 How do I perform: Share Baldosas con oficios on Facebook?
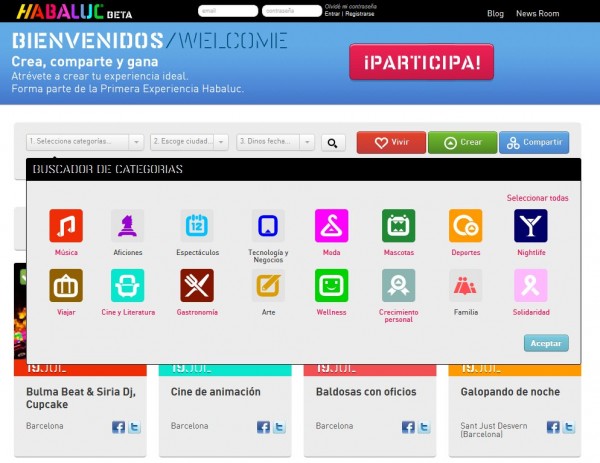pos(408,427)
